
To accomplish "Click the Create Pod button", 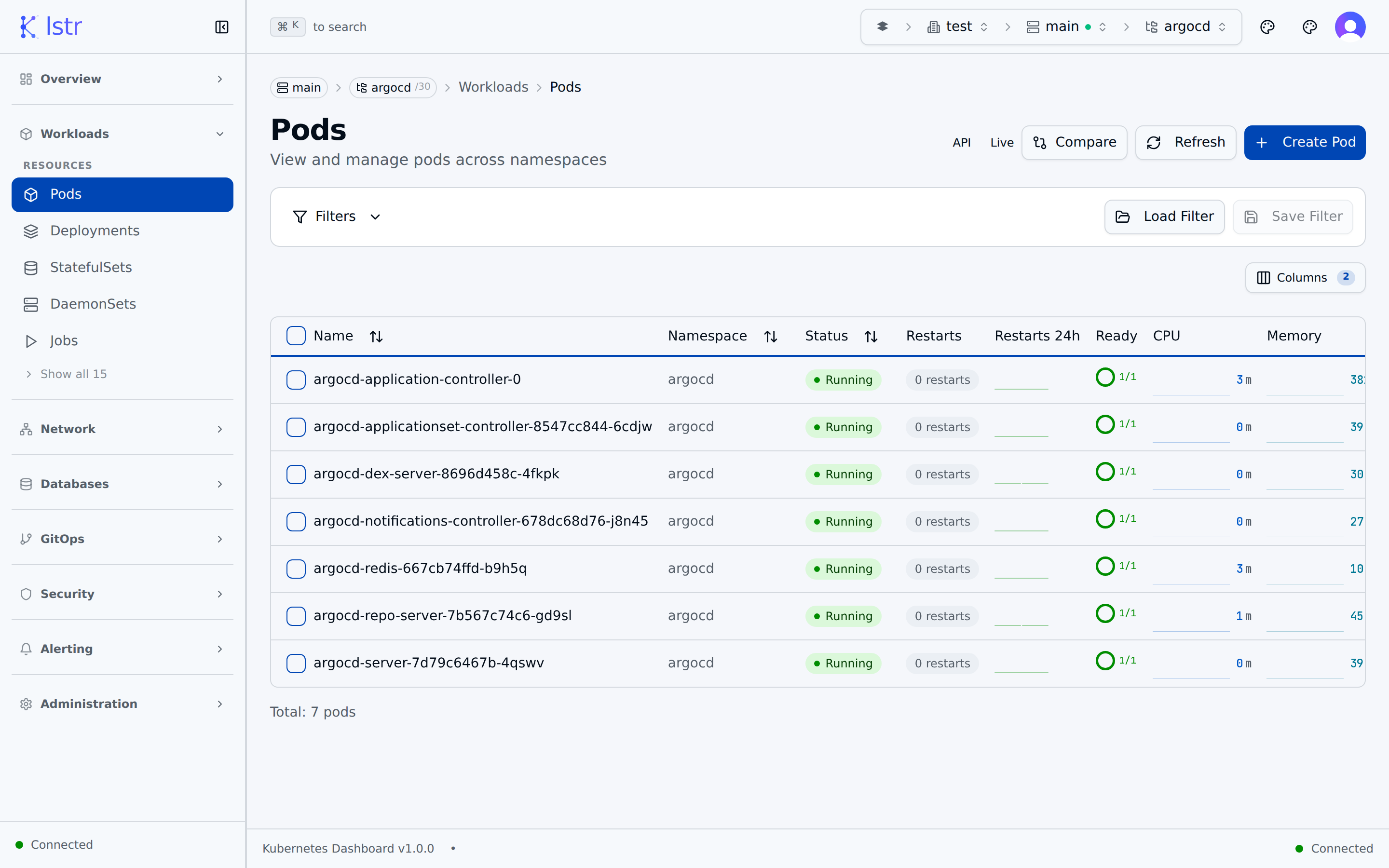I will coord(1304,142).
